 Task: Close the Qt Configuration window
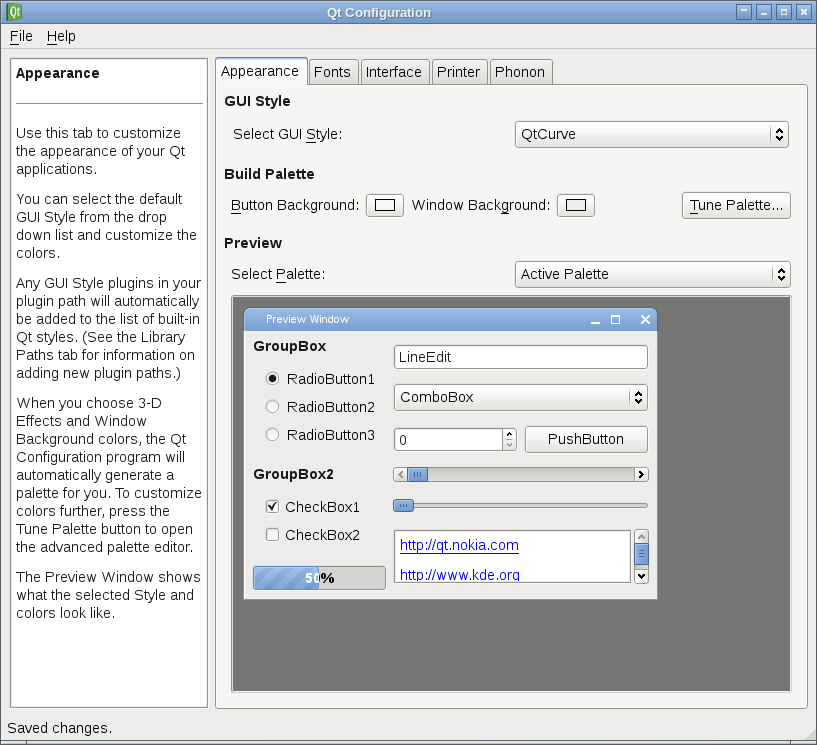pos(804,11)
